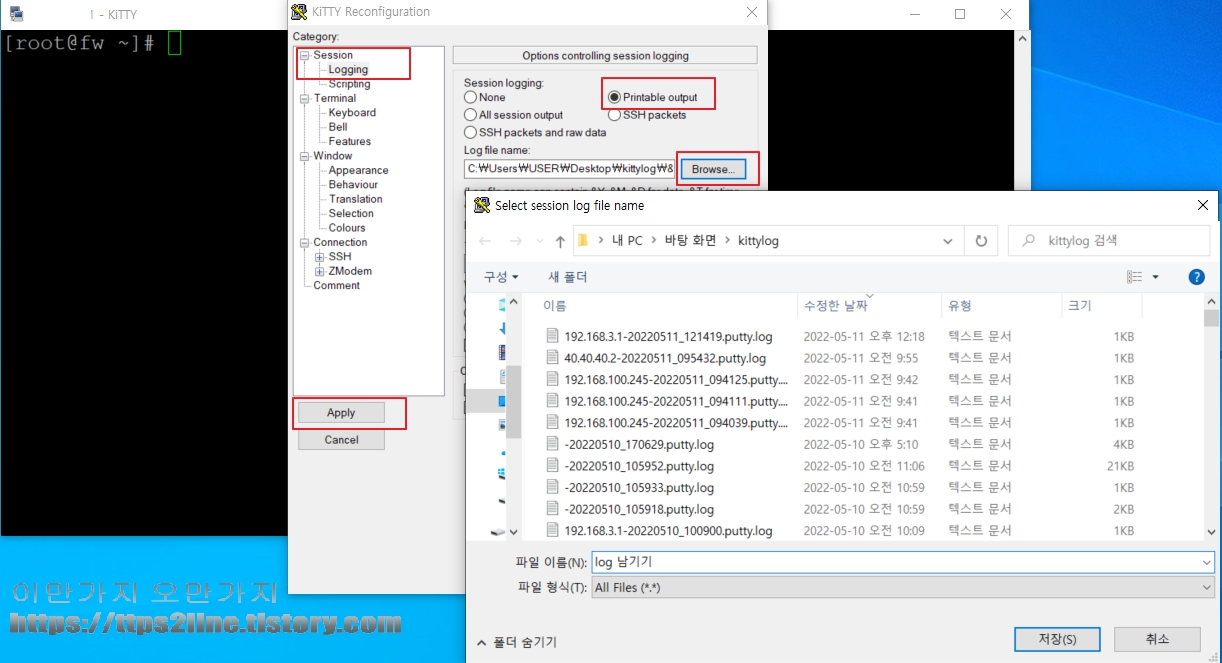Sort files by 이름 column header
The width and height of the screenshot is (1222, 663).
[x=666, y=306]
